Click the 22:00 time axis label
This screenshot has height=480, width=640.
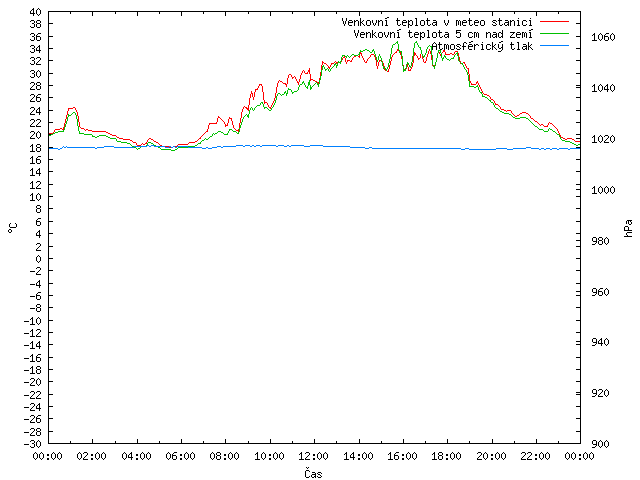(x=535, y=456)
